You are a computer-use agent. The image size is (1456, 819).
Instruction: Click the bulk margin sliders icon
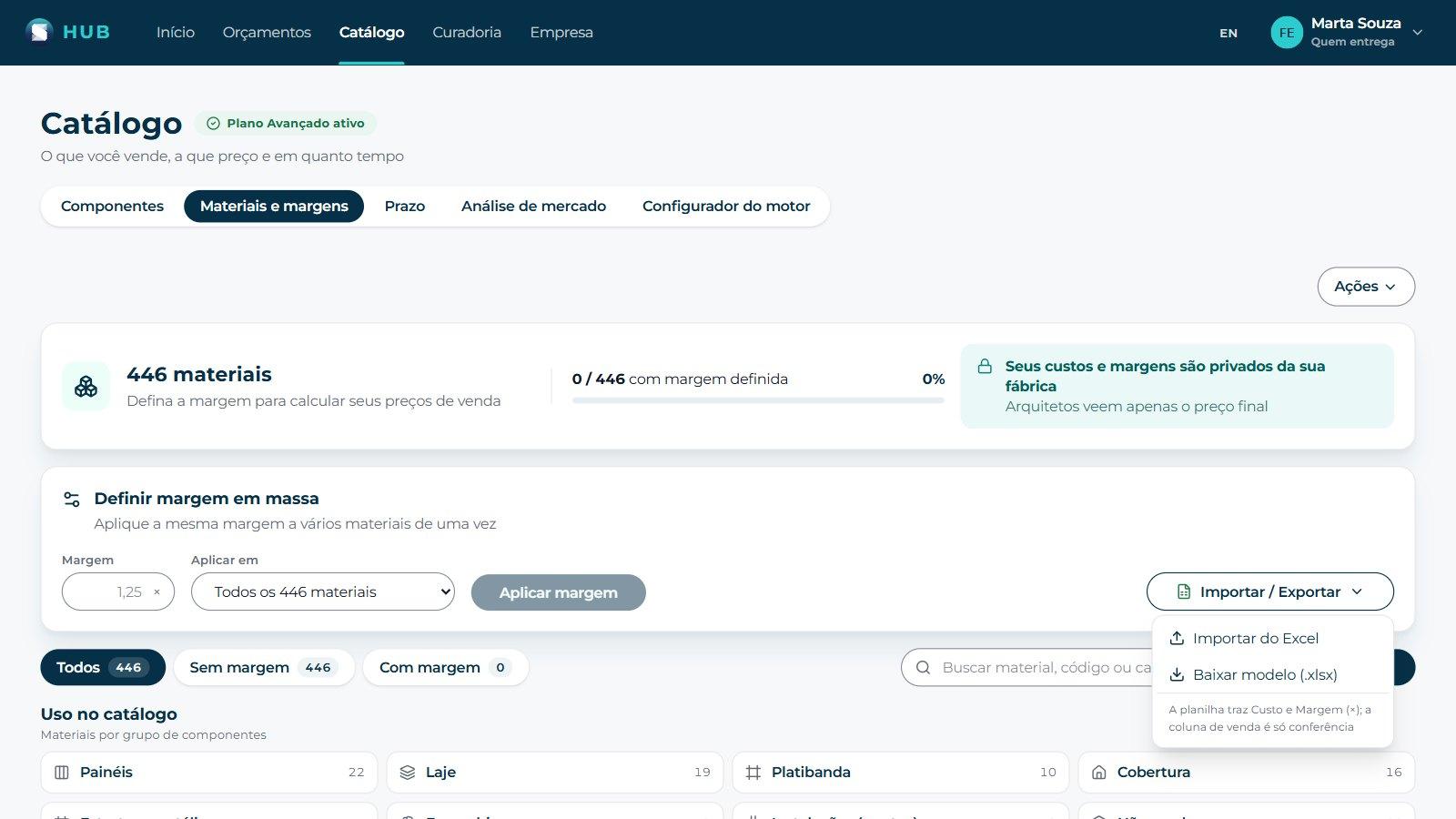[x=72, y=499]
